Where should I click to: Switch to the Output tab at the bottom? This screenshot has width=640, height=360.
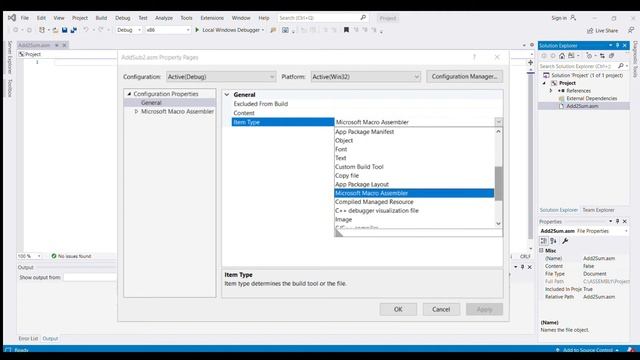point(50,338)
